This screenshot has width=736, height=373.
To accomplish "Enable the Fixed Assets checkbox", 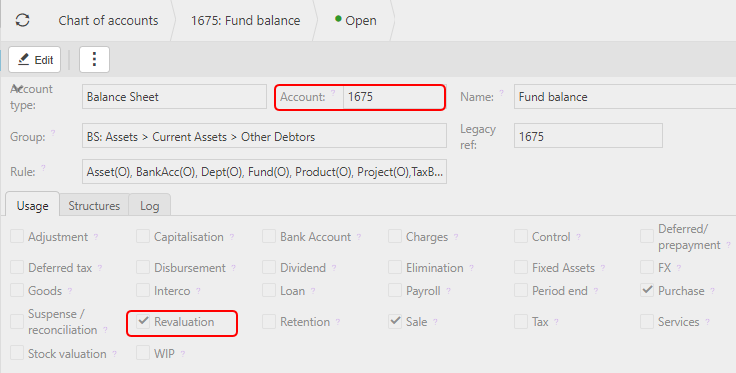I will [x=521, y=267].
